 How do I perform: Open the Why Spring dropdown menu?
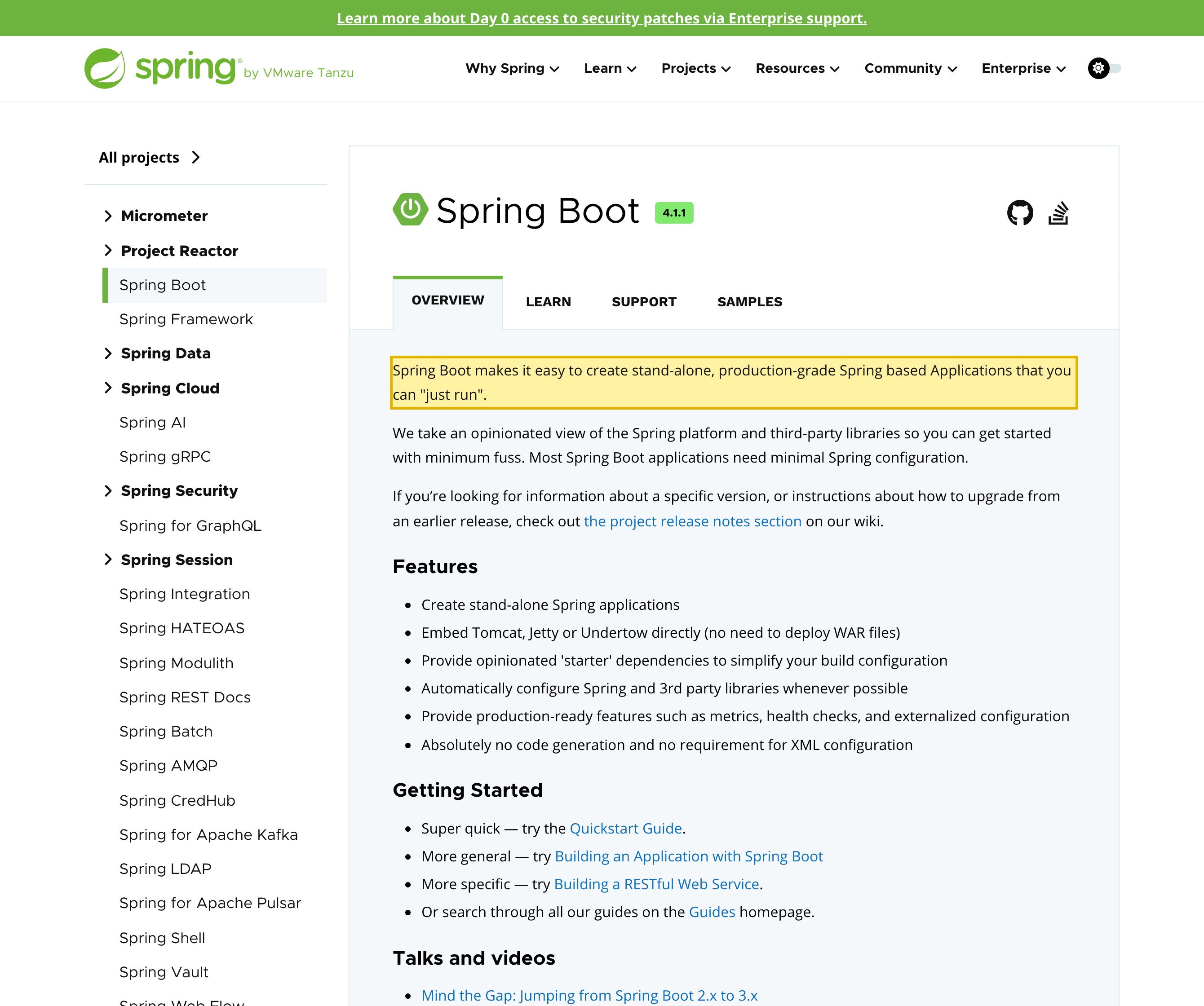[512, 68]
